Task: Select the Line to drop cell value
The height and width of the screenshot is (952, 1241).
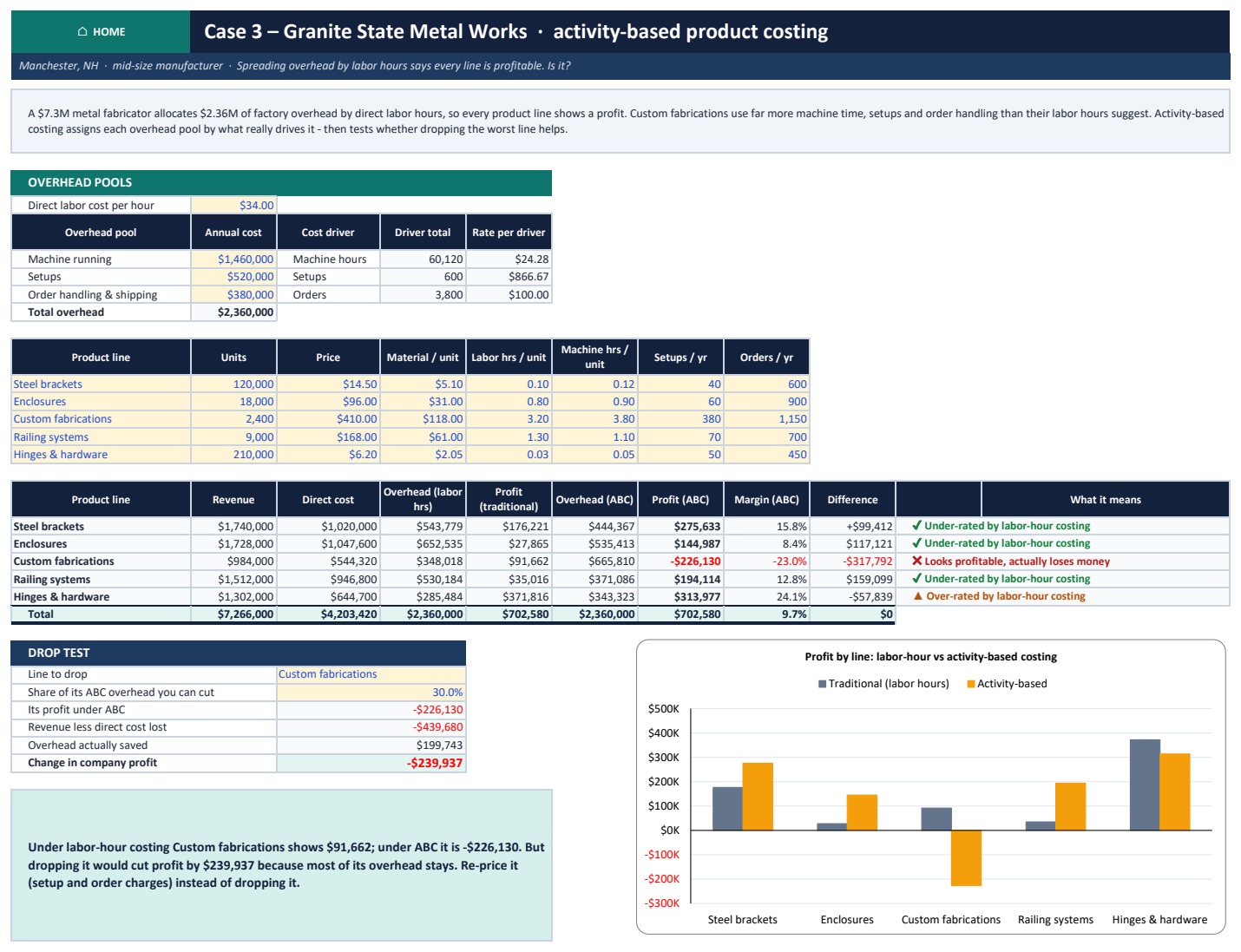Action: 371,674
